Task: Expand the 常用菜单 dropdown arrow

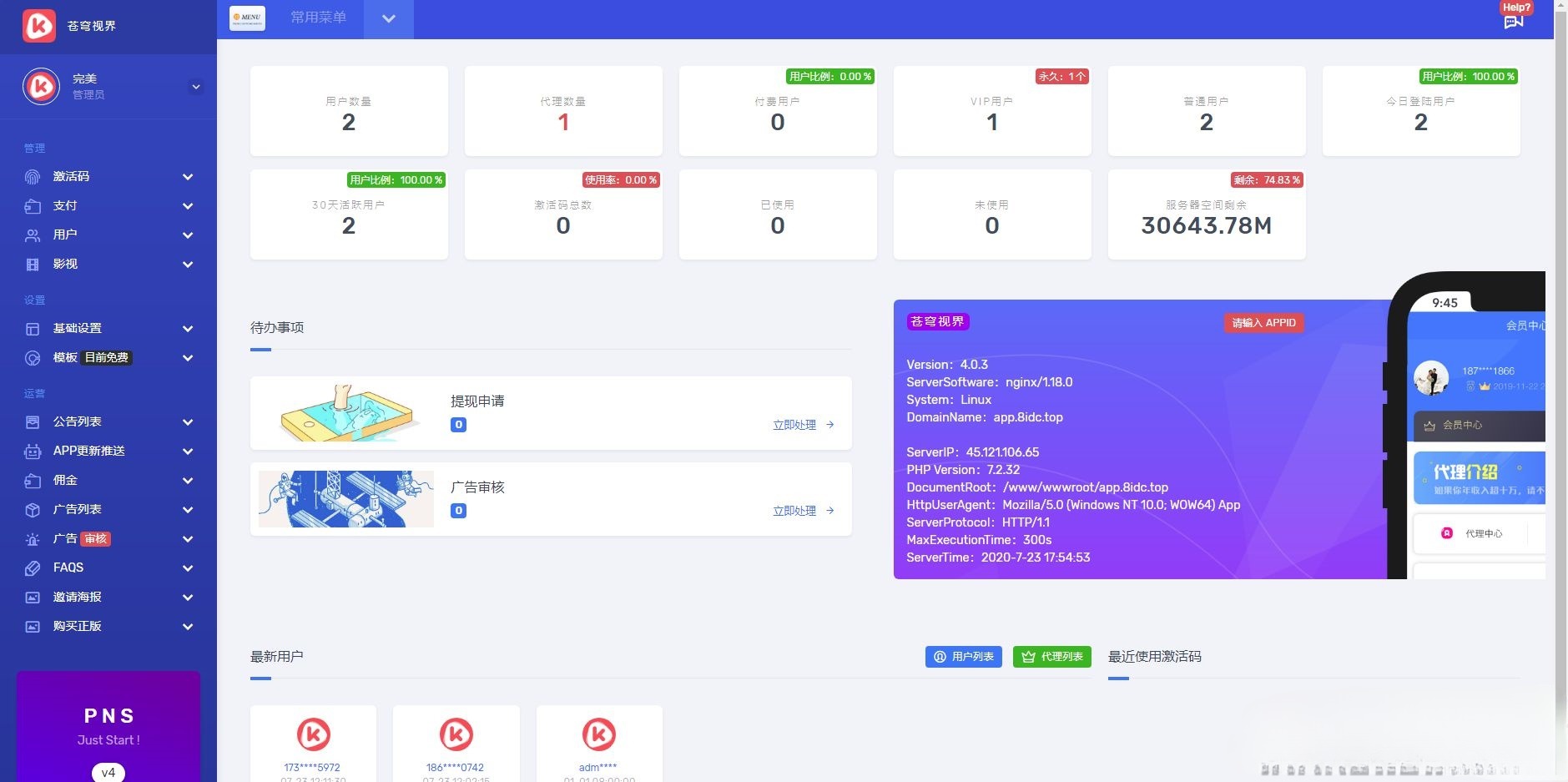Action: [389, 19]
